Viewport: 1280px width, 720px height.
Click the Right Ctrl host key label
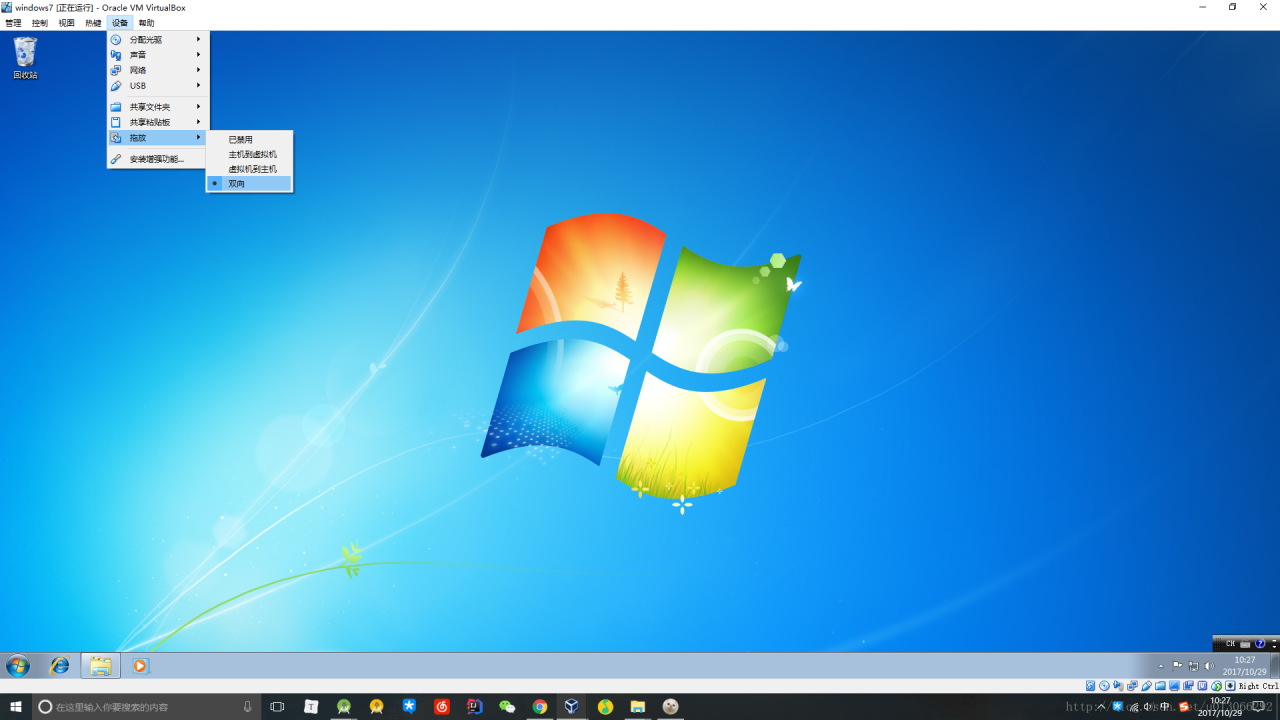[1258, 686]
